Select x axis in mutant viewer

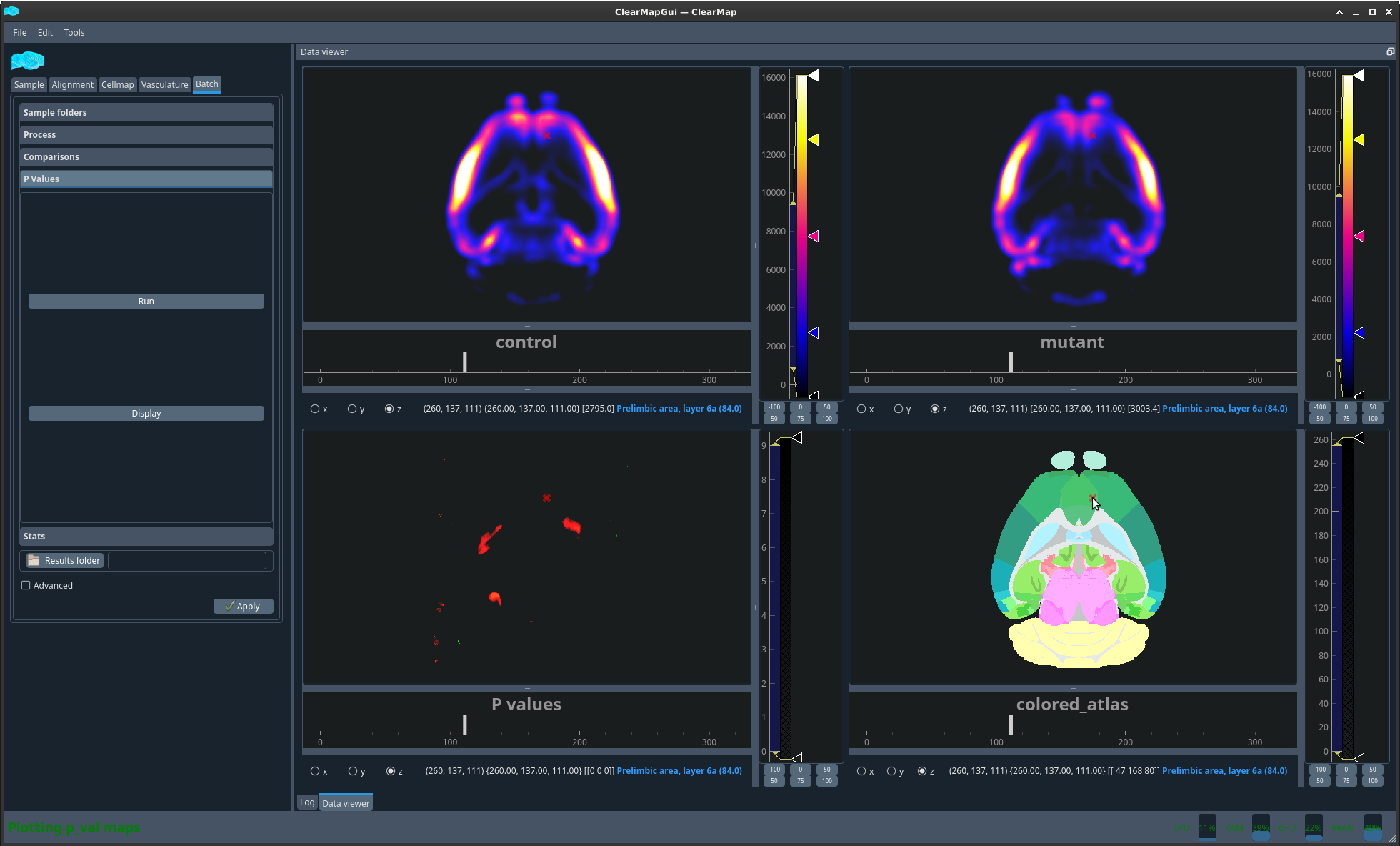[x=861, y=409]
